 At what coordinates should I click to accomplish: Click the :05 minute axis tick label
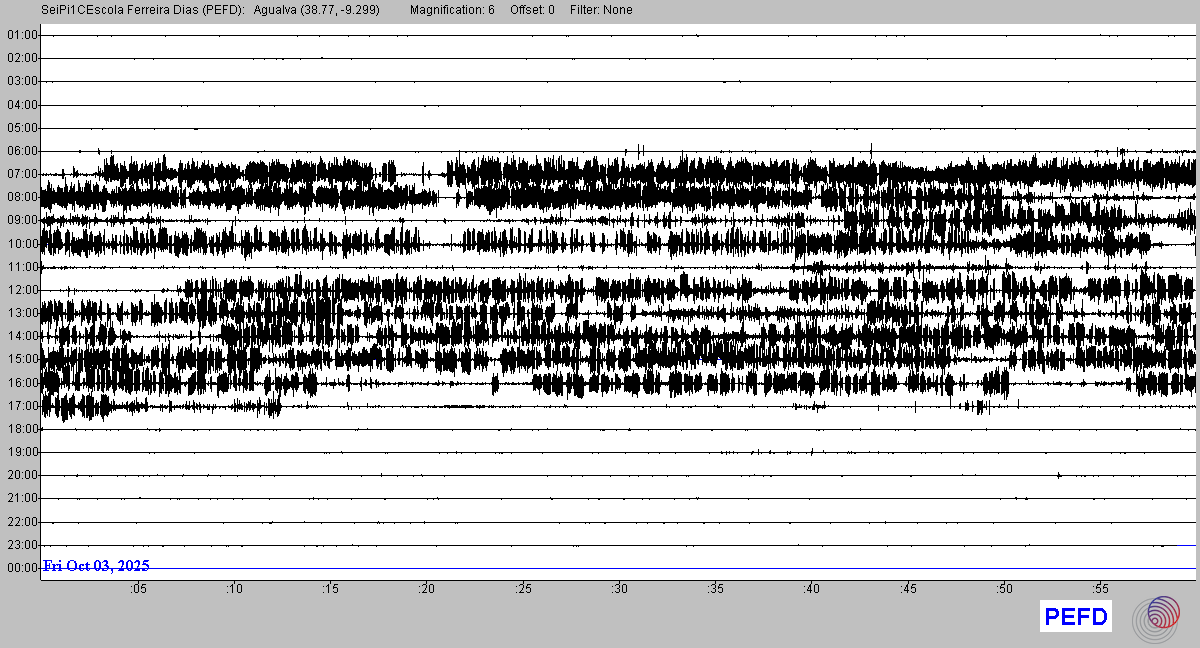137,589
